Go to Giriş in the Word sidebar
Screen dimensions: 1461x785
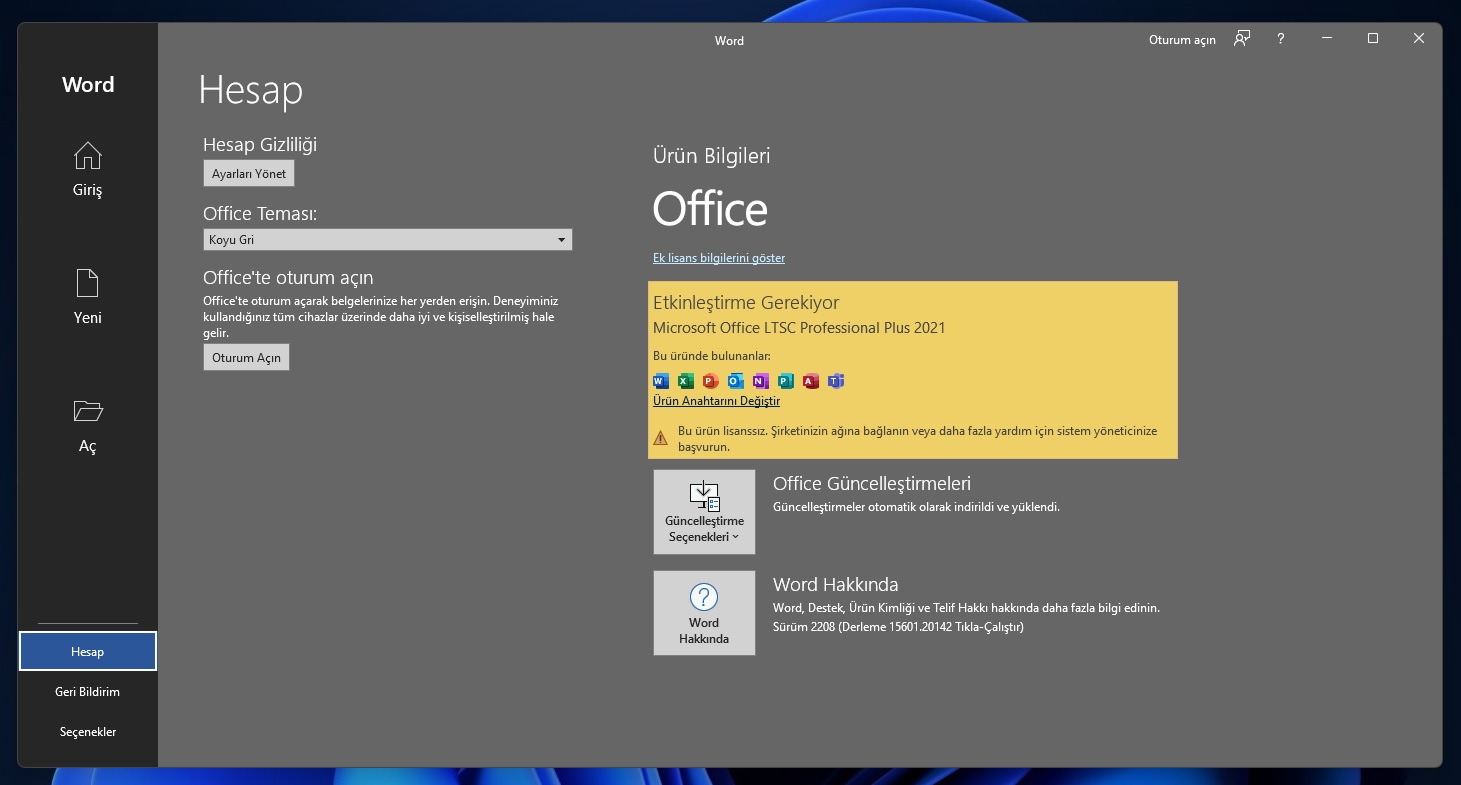88,169
